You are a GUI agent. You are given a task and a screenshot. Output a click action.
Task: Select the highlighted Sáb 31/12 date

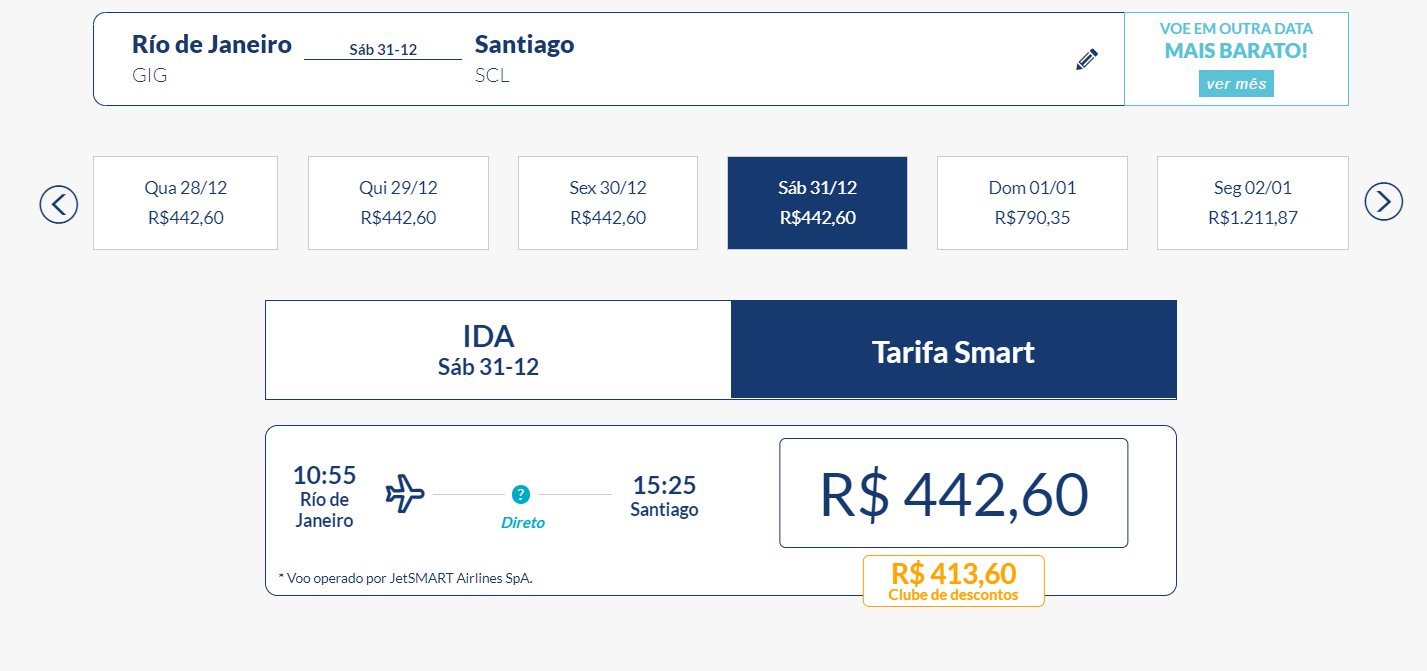pos(817,203)
